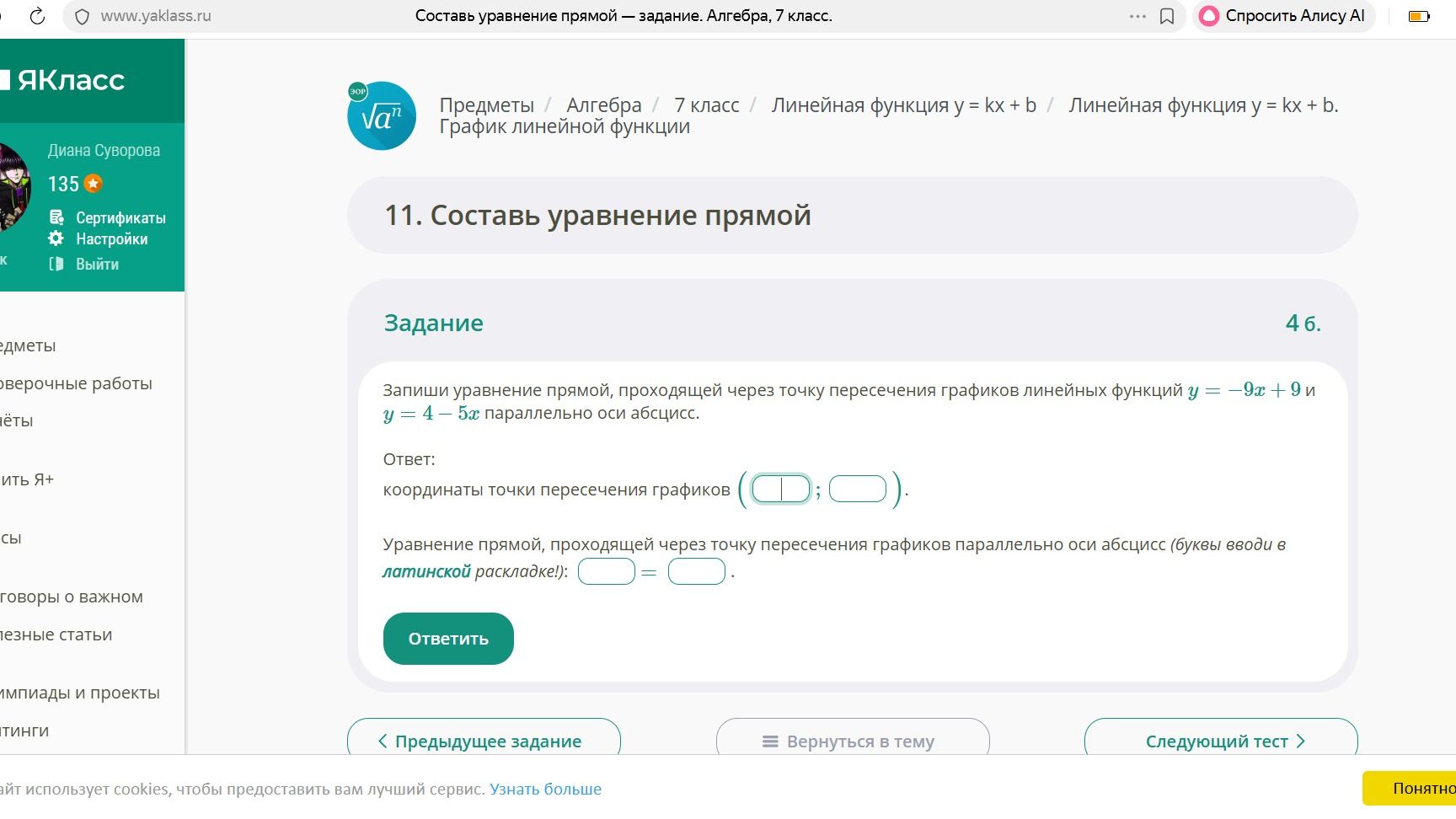Open График линейной функции breadcrumb
This screenshot has width=1456, height=819.
[565, 126]
